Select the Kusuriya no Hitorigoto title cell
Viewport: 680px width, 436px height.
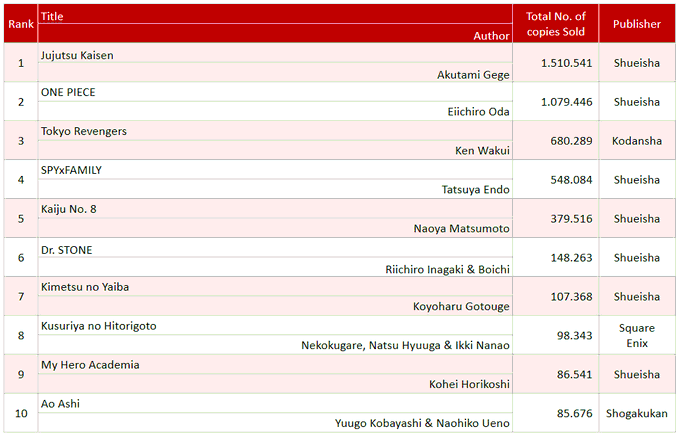[x=275, y=326]
